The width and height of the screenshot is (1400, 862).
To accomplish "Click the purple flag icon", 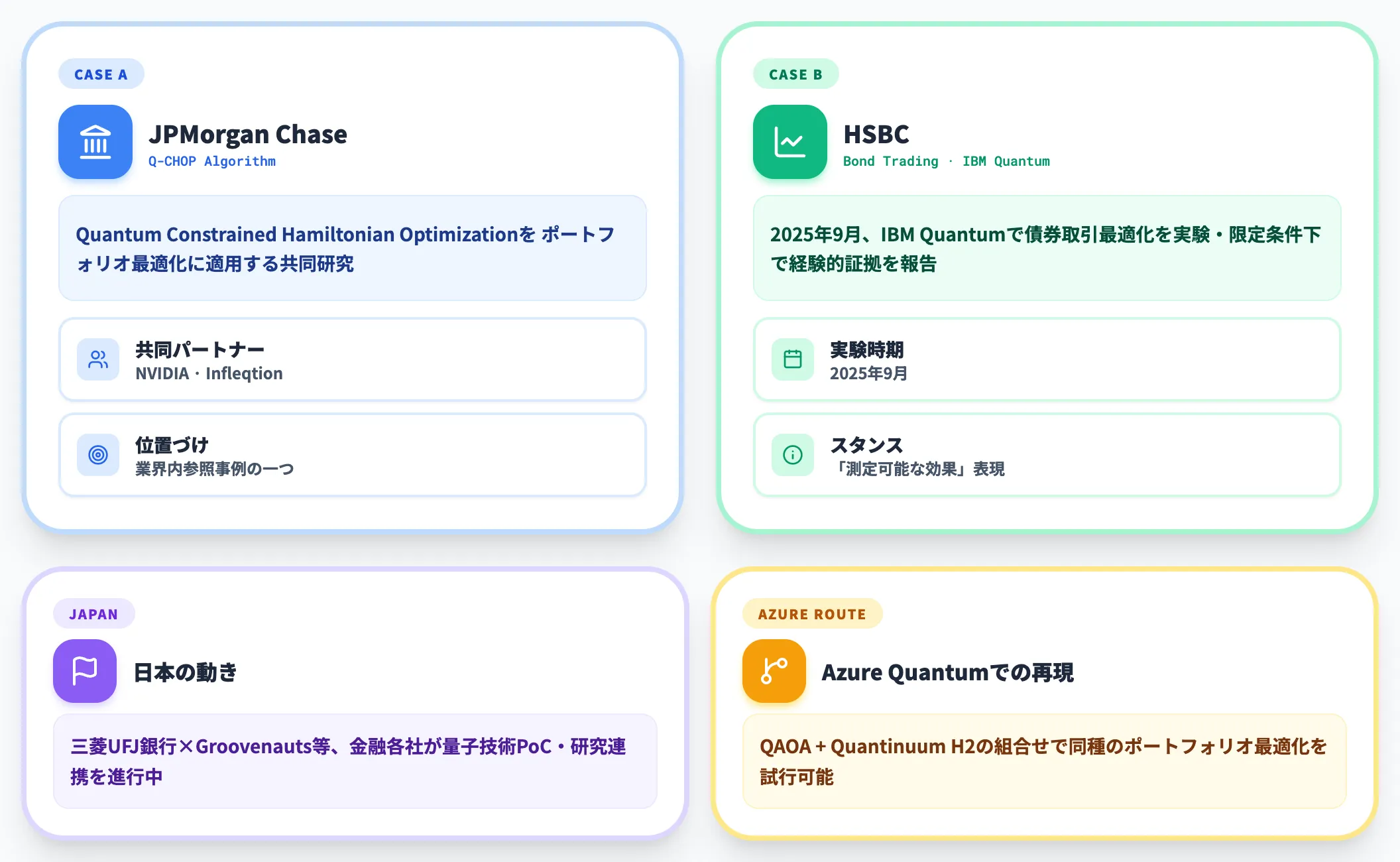I will [85, 671].
